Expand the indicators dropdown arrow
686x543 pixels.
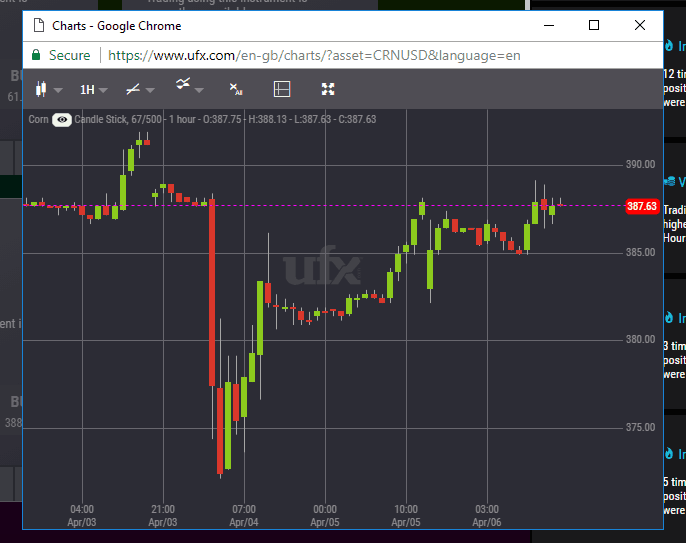[x=199, y=90]
